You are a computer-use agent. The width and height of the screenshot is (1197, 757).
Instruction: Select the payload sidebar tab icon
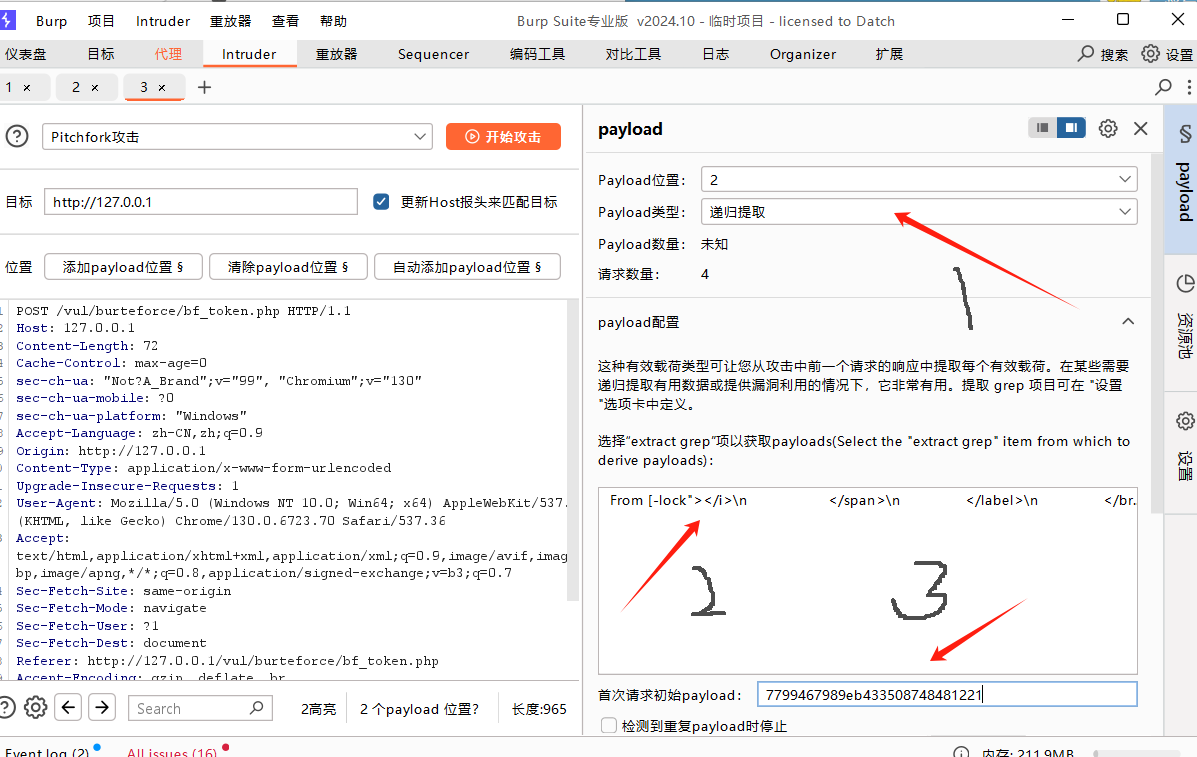coord(1185,134)
